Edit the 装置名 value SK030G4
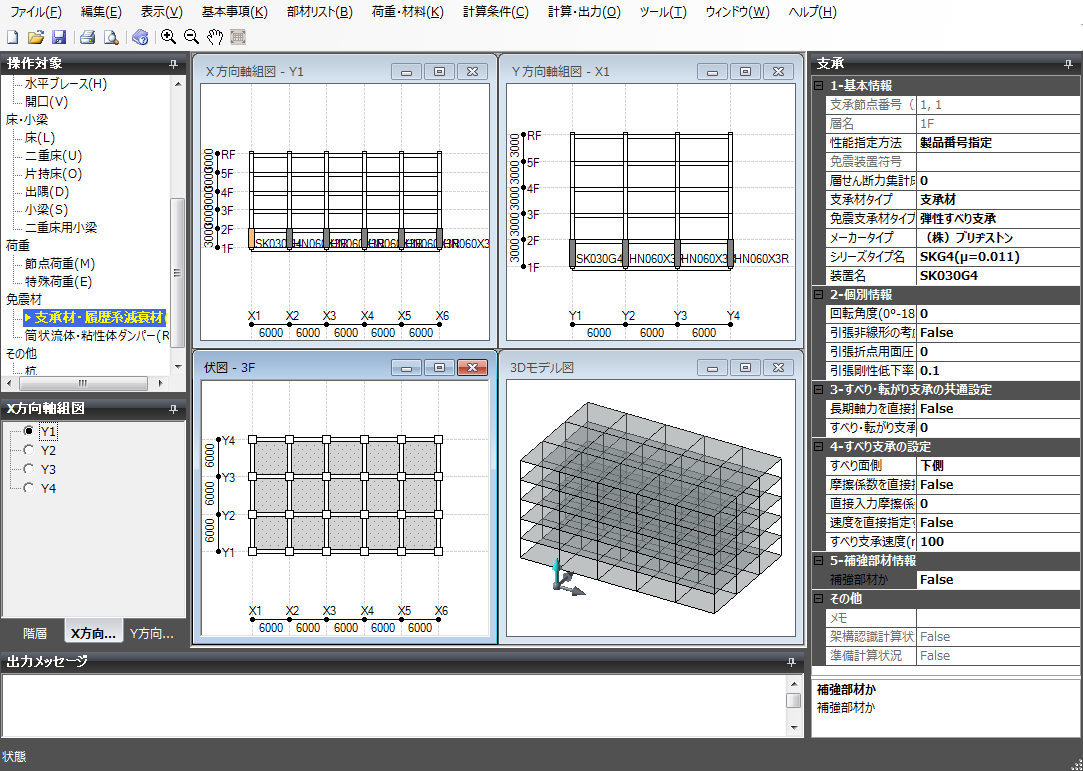The width and height of the screenshot is (1083, 771). tap(998, 276)
